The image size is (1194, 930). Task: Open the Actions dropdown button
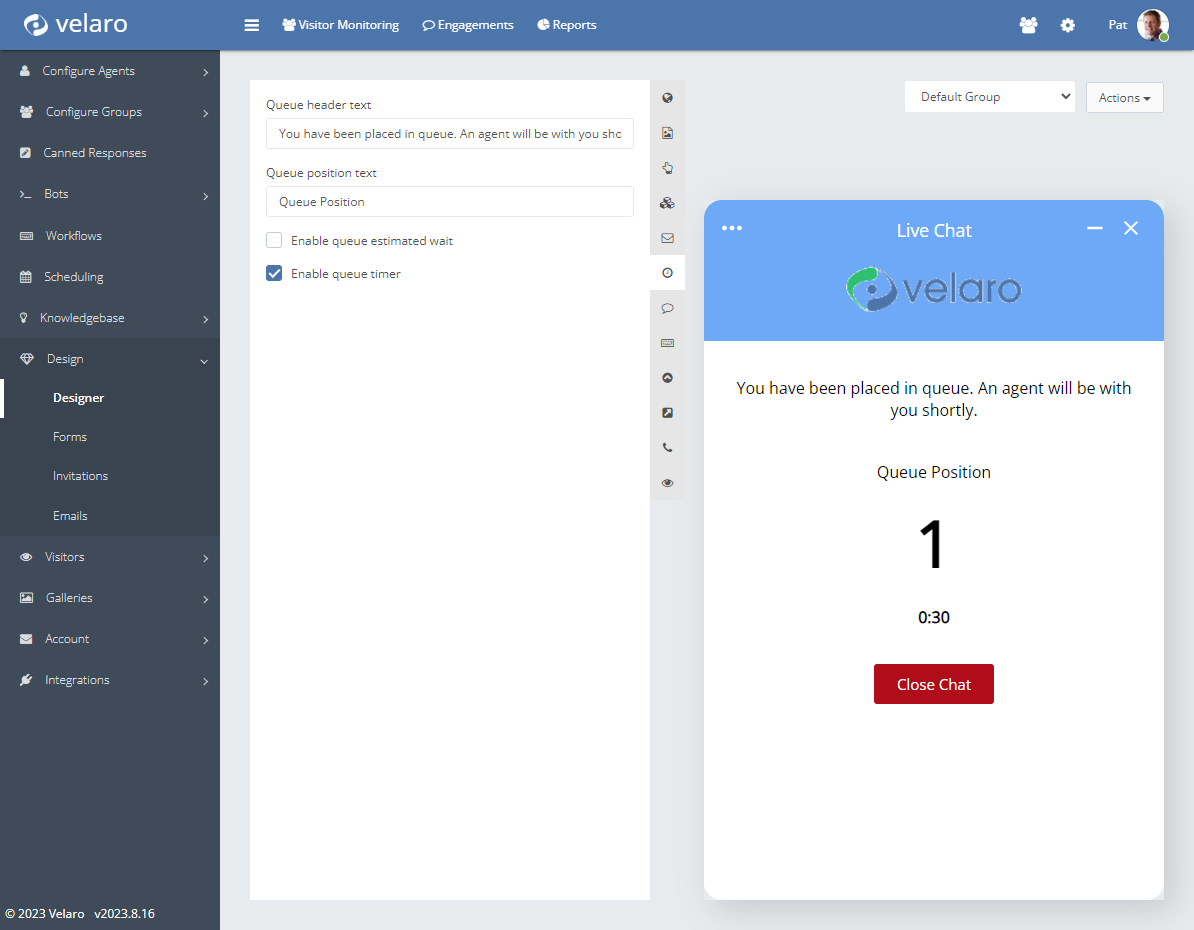pos(1124,98)
